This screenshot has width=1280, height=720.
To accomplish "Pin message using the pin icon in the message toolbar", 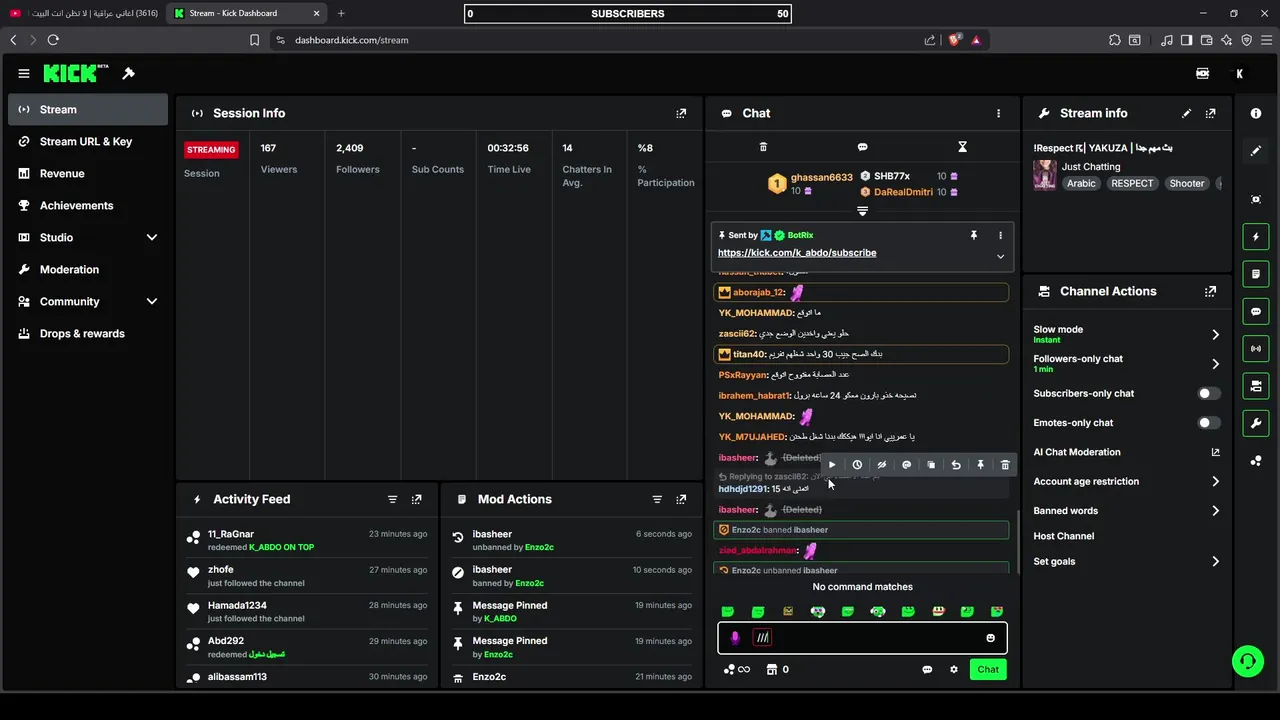I will [x=980, y=465].
